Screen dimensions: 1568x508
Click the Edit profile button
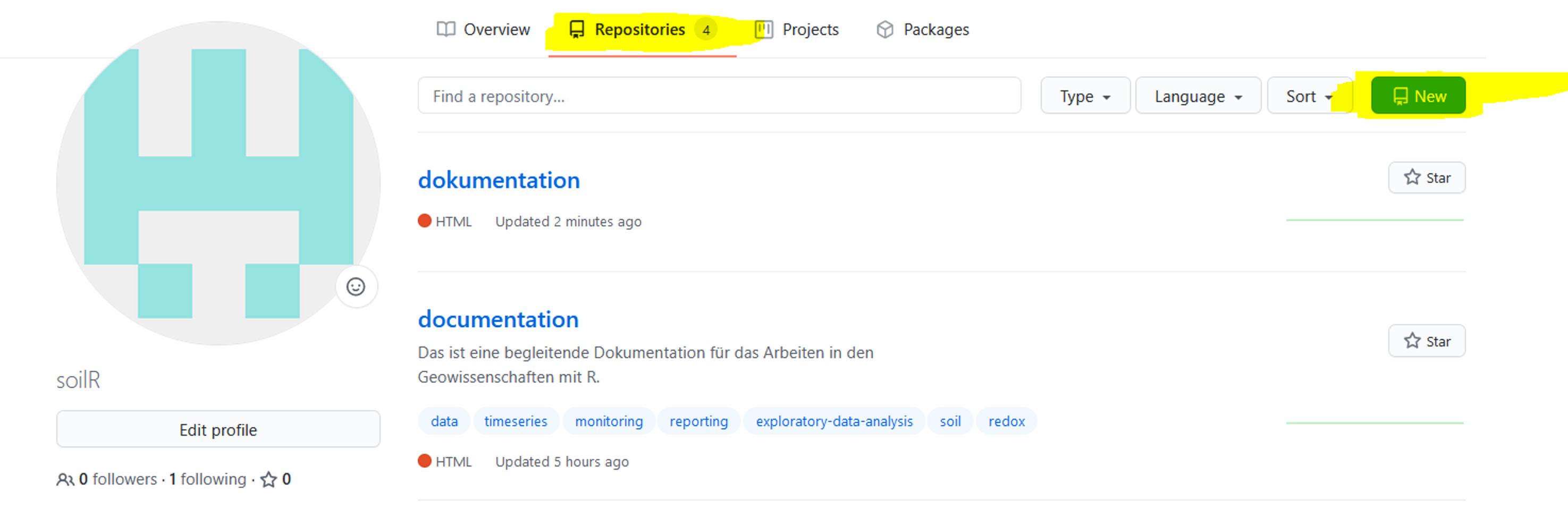(x=218, y=429)
